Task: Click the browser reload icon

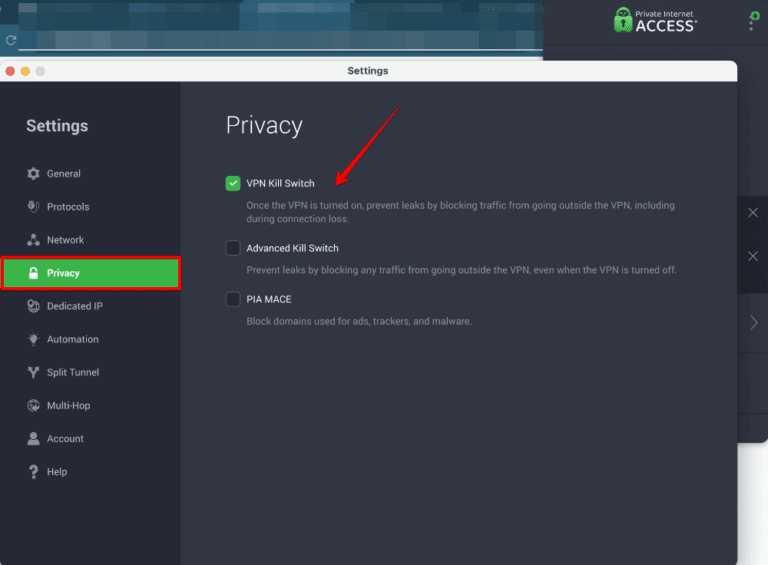Action: coord(11,40)
